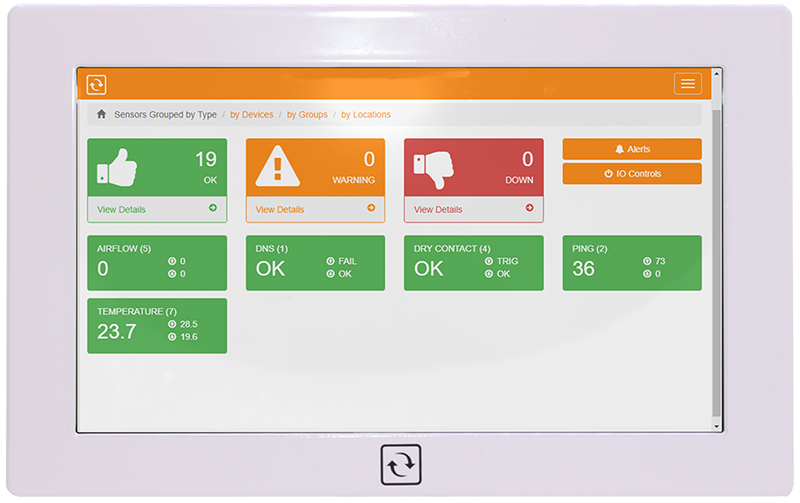Click the up-arrow icon beside DNS FAIL
Viewport: 800px width, 503px height.
click(330, 261)
